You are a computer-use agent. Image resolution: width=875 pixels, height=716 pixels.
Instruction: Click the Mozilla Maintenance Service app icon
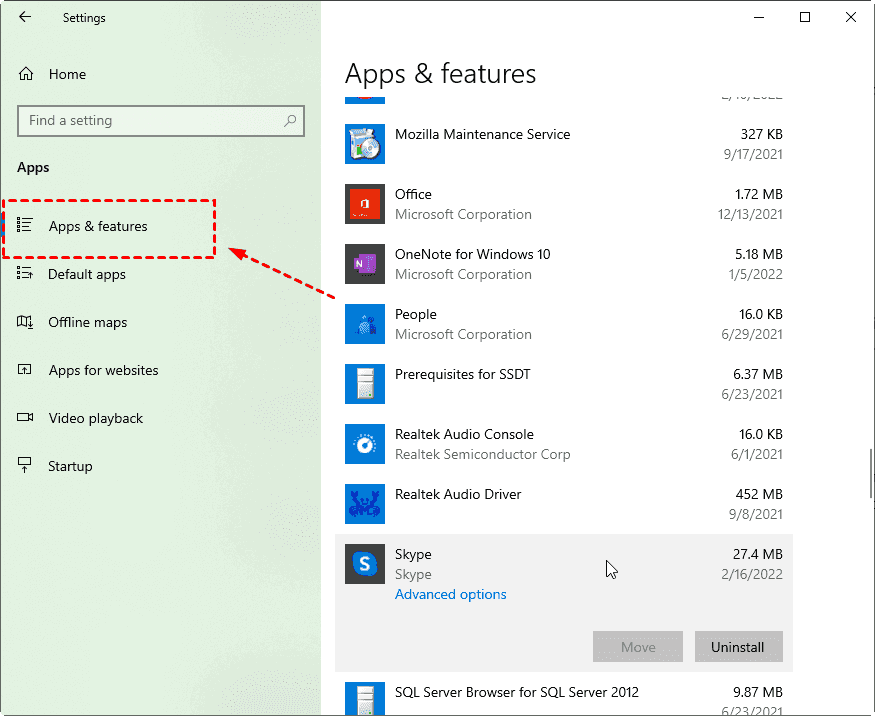coord(365,144)
